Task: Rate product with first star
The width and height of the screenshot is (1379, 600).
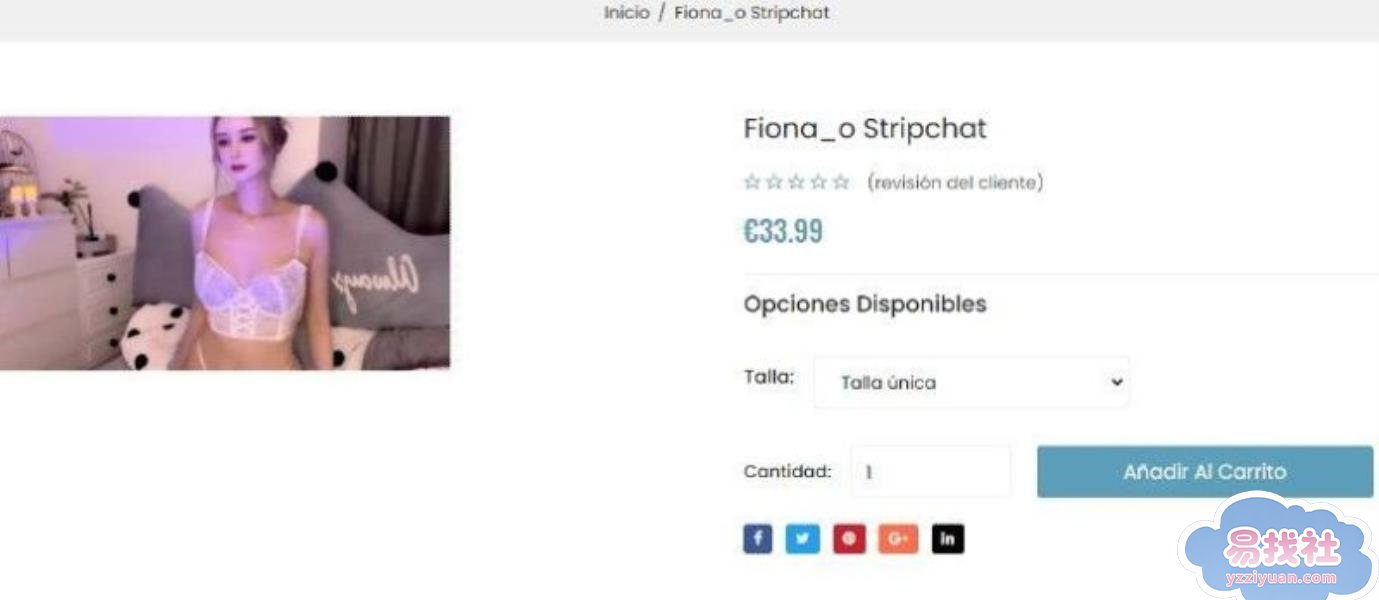Action: tap(752, 182)
